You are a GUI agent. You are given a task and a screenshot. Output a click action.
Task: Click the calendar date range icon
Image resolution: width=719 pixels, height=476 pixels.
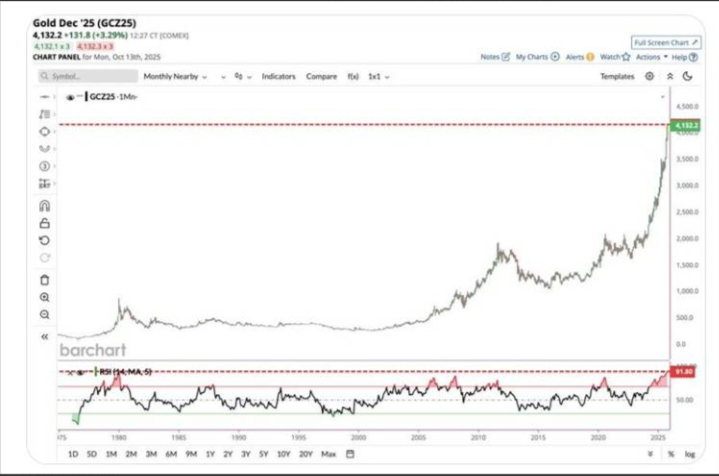(347, 454)
